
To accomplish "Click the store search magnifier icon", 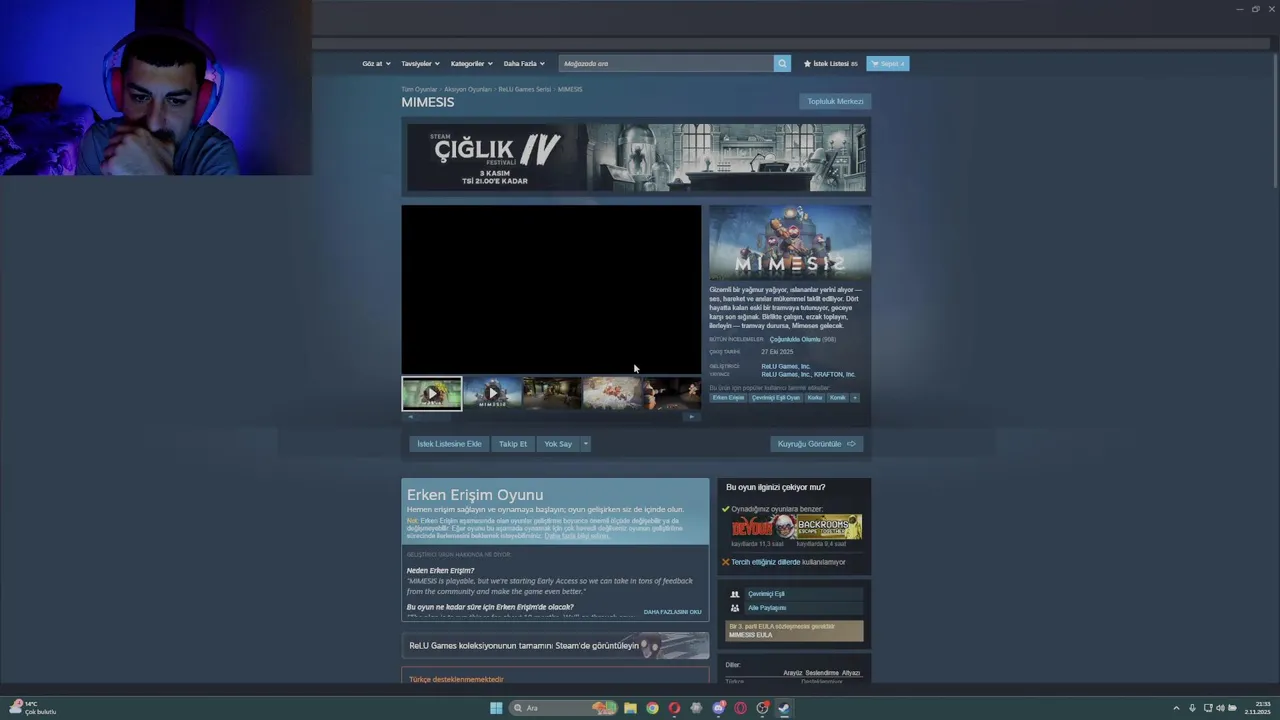I will click(782, 63).
